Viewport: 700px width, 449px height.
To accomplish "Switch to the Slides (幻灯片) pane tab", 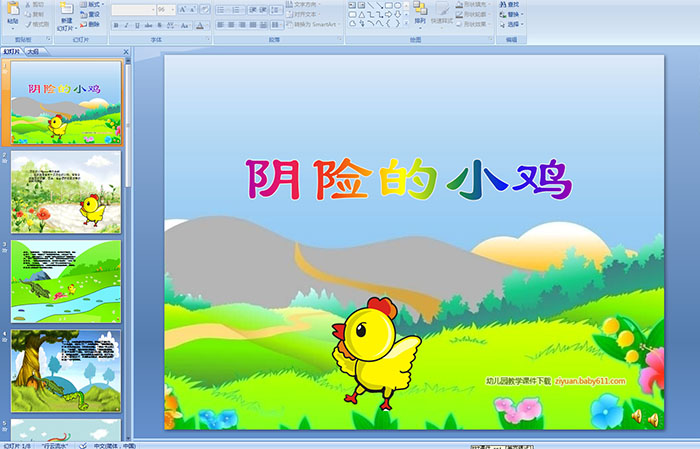I will pos(12,50).
